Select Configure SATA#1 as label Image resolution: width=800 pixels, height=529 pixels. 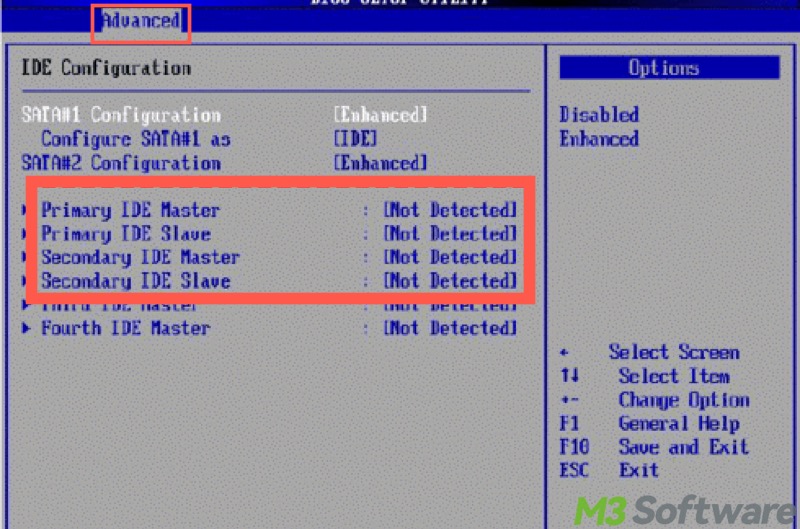pos(136,139)
